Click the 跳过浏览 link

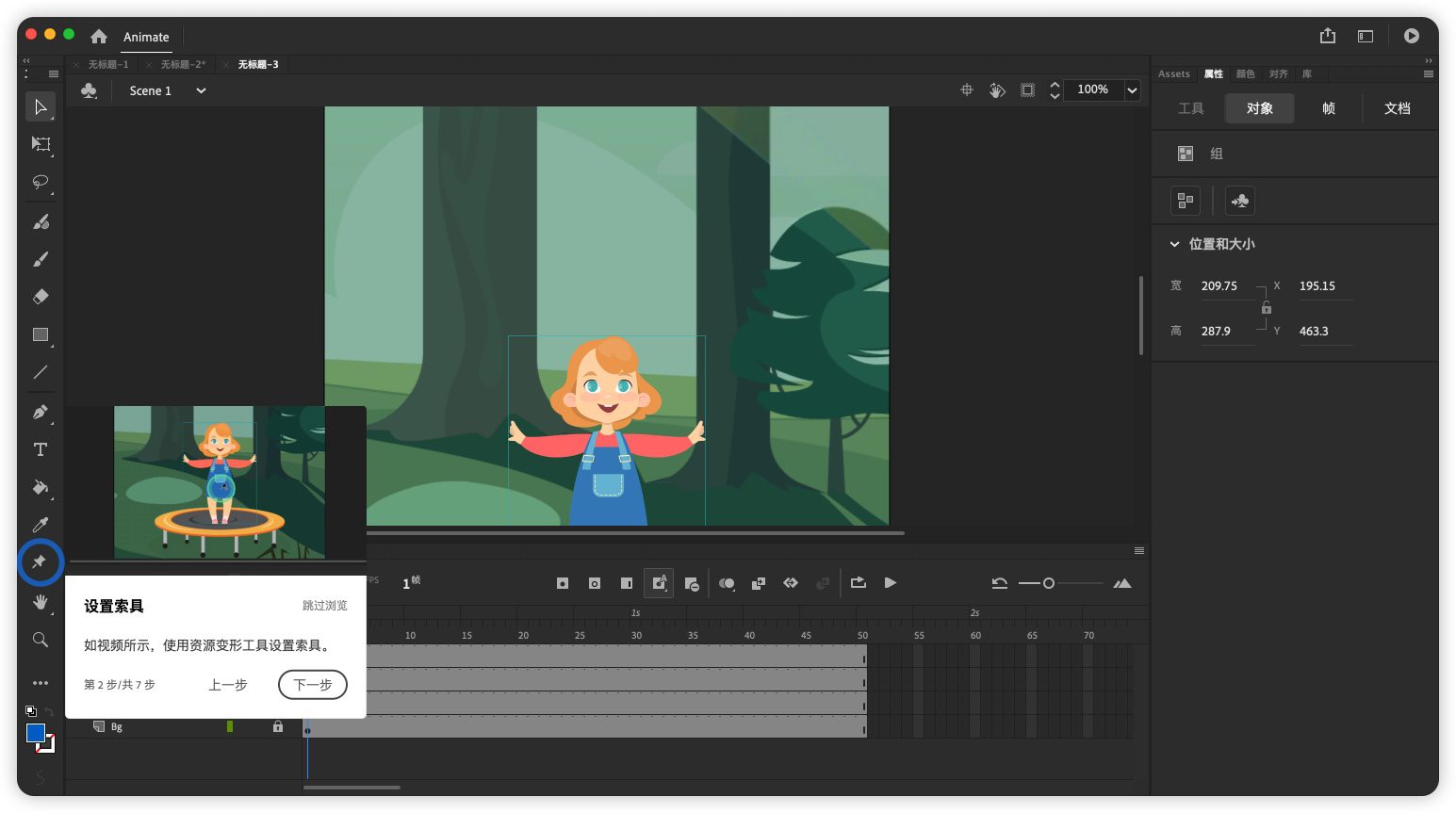pos(324,606)
